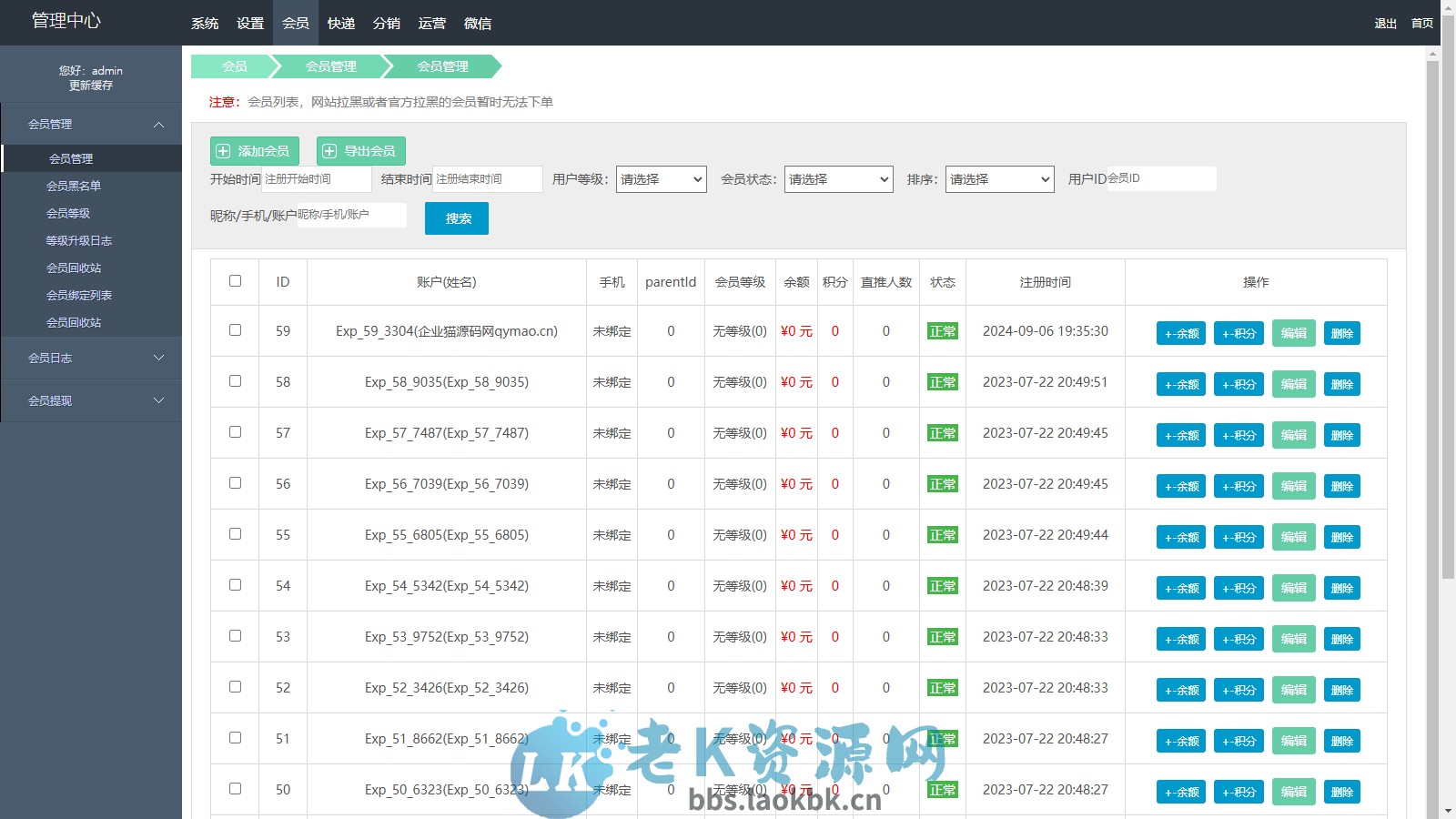
Task: Click 删除 delete action for member ID 56
Action: (x=1343, y=486)
